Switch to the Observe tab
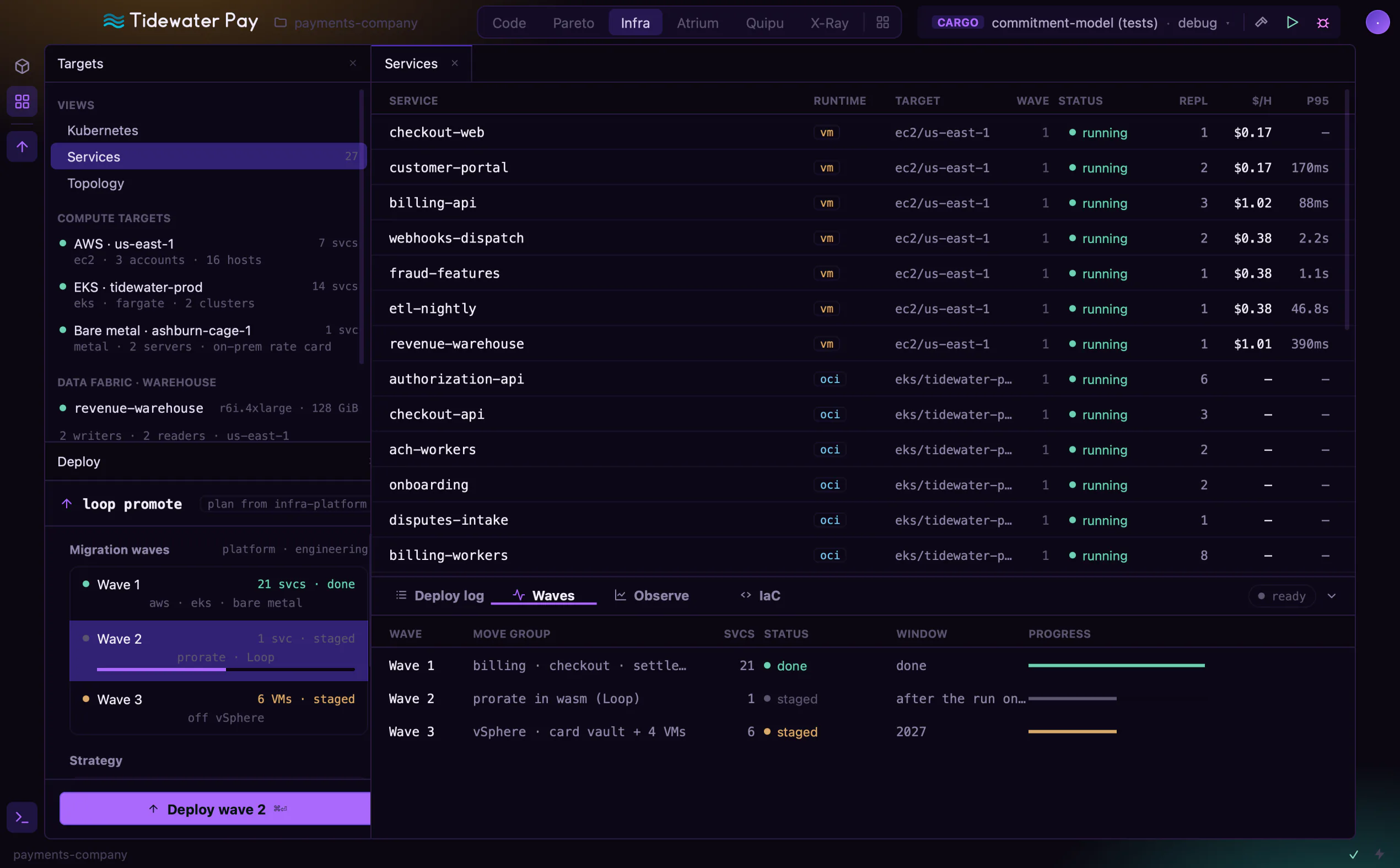1400x868 pixels. point(651,595)
